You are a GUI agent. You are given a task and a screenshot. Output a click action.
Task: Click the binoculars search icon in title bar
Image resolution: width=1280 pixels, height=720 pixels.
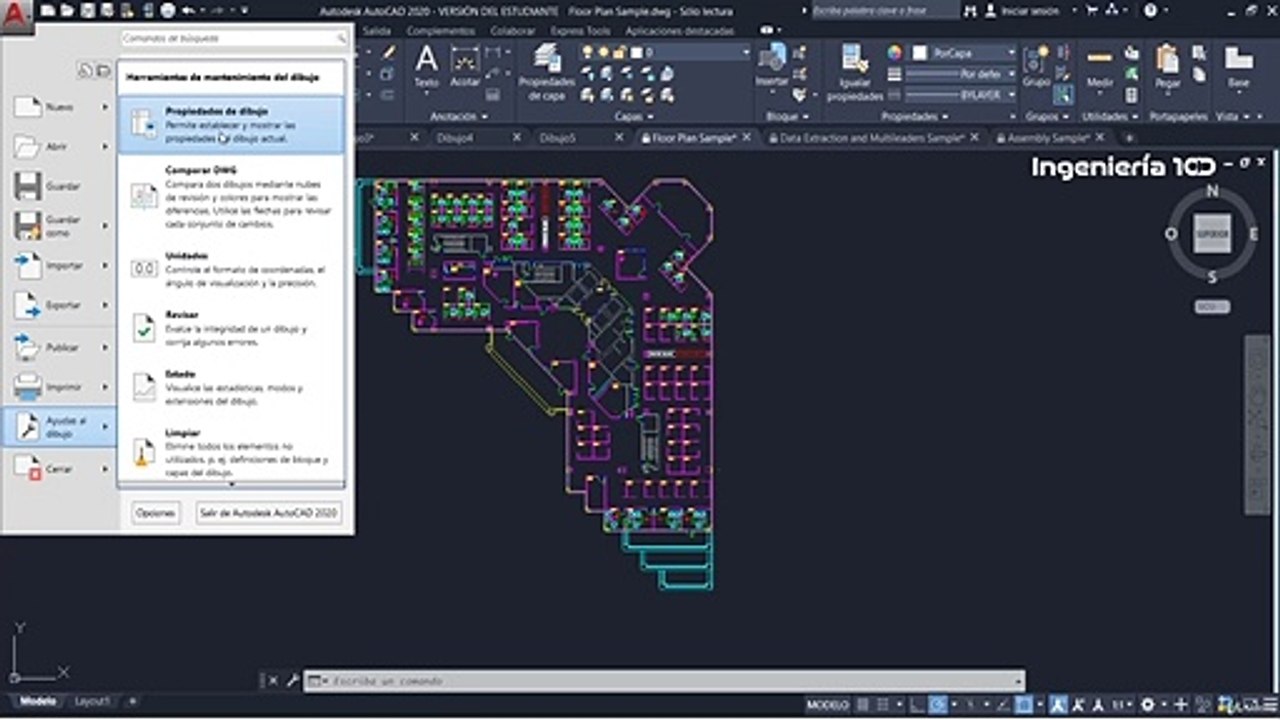coord(969,10)
